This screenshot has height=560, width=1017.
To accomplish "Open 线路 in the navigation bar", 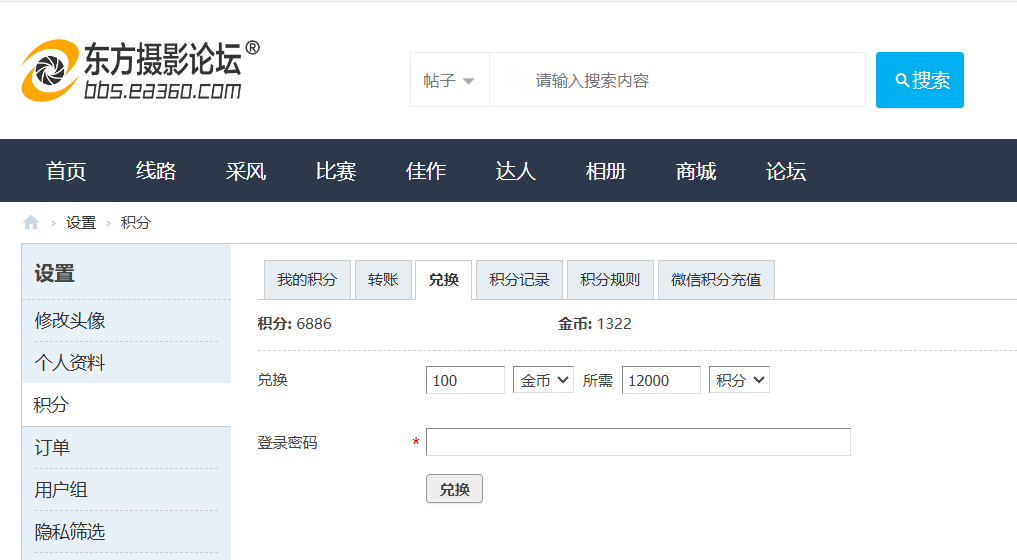I will pyautogui.click(x=156, y=171).
